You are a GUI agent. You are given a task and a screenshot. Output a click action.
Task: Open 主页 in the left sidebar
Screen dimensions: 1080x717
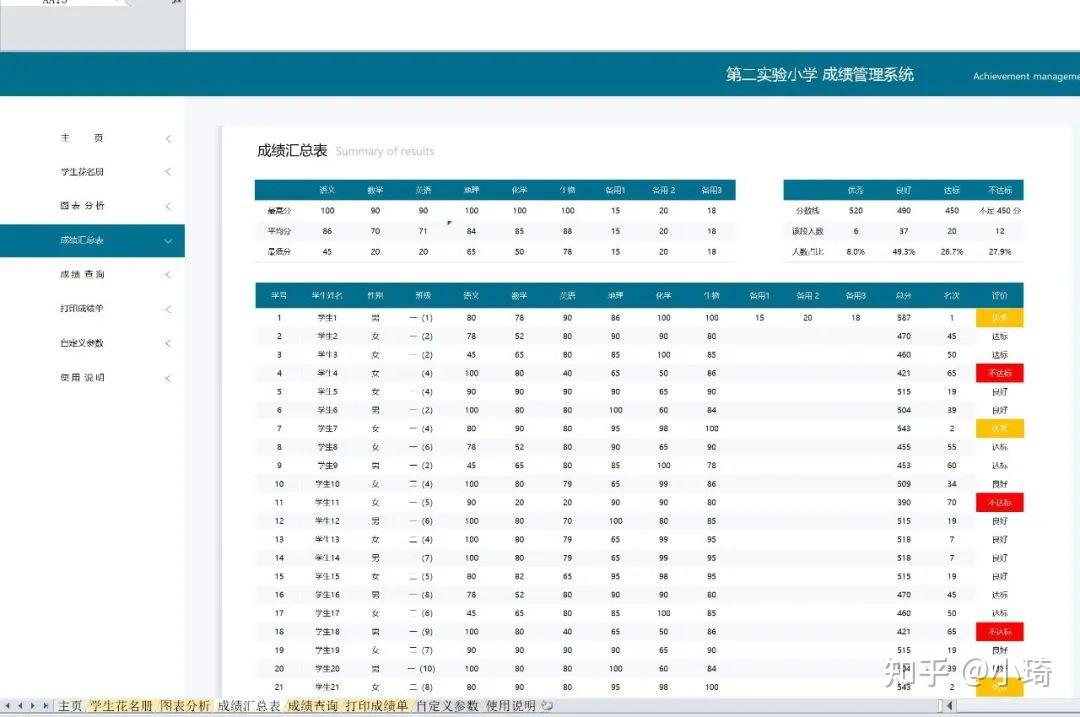coord(82,138)
